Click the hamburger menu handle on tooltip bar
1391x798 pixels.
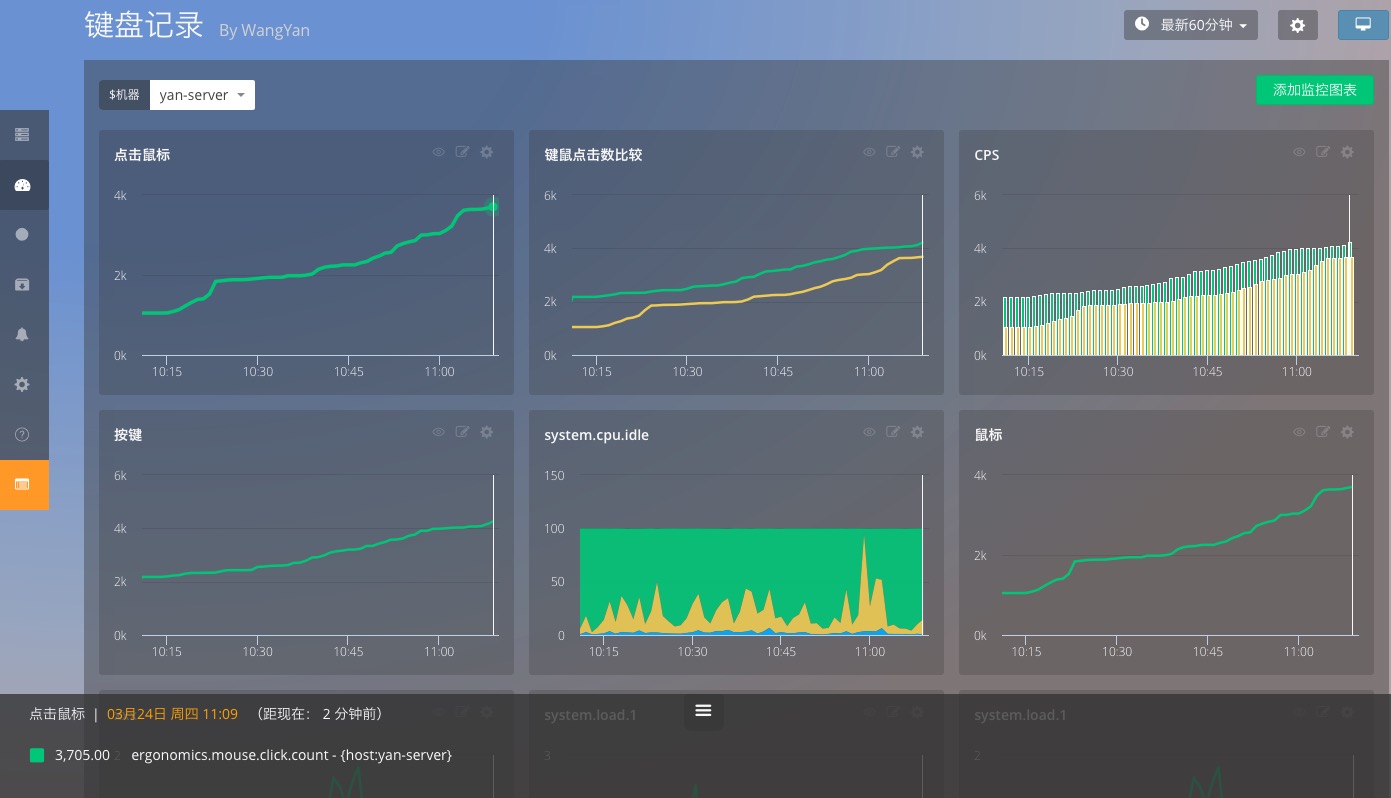[703, 711]
